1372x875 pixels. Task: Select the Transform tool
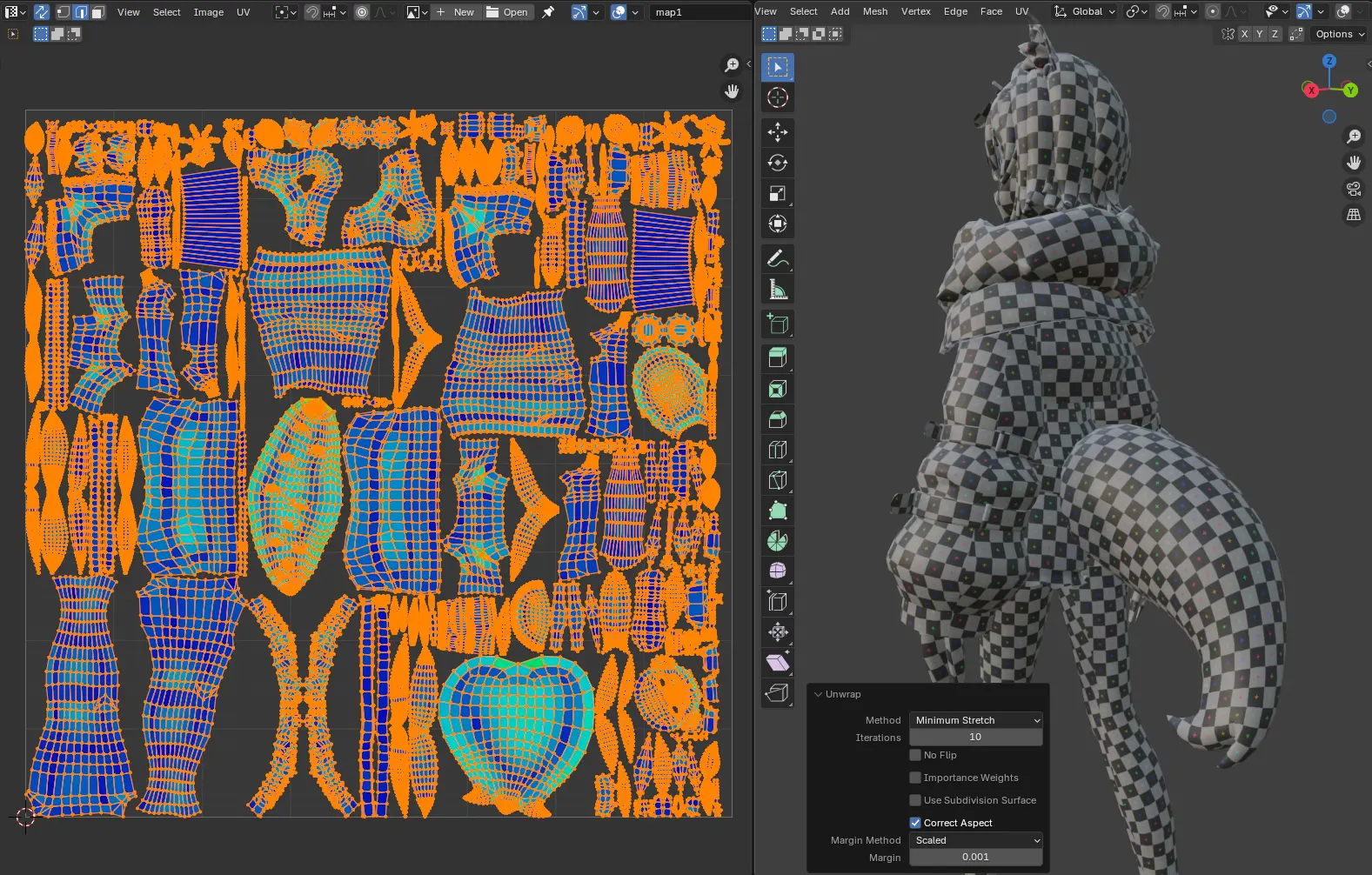[778, 224]
